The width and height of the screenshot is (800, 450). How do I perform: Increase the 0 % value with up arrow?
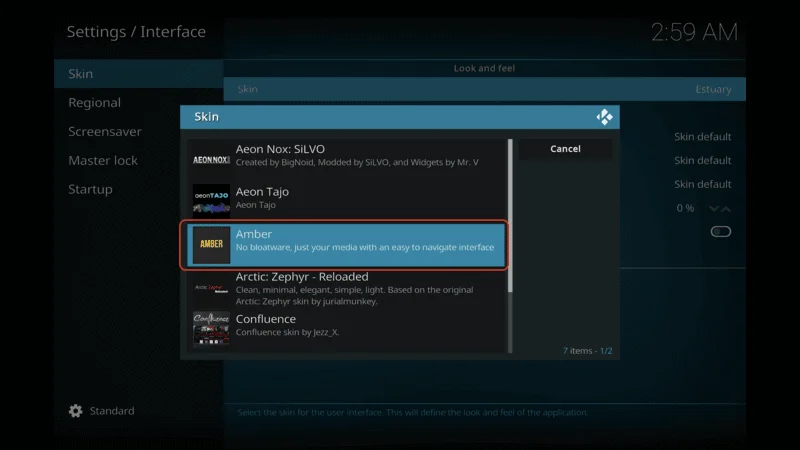(x=726, y=209)
